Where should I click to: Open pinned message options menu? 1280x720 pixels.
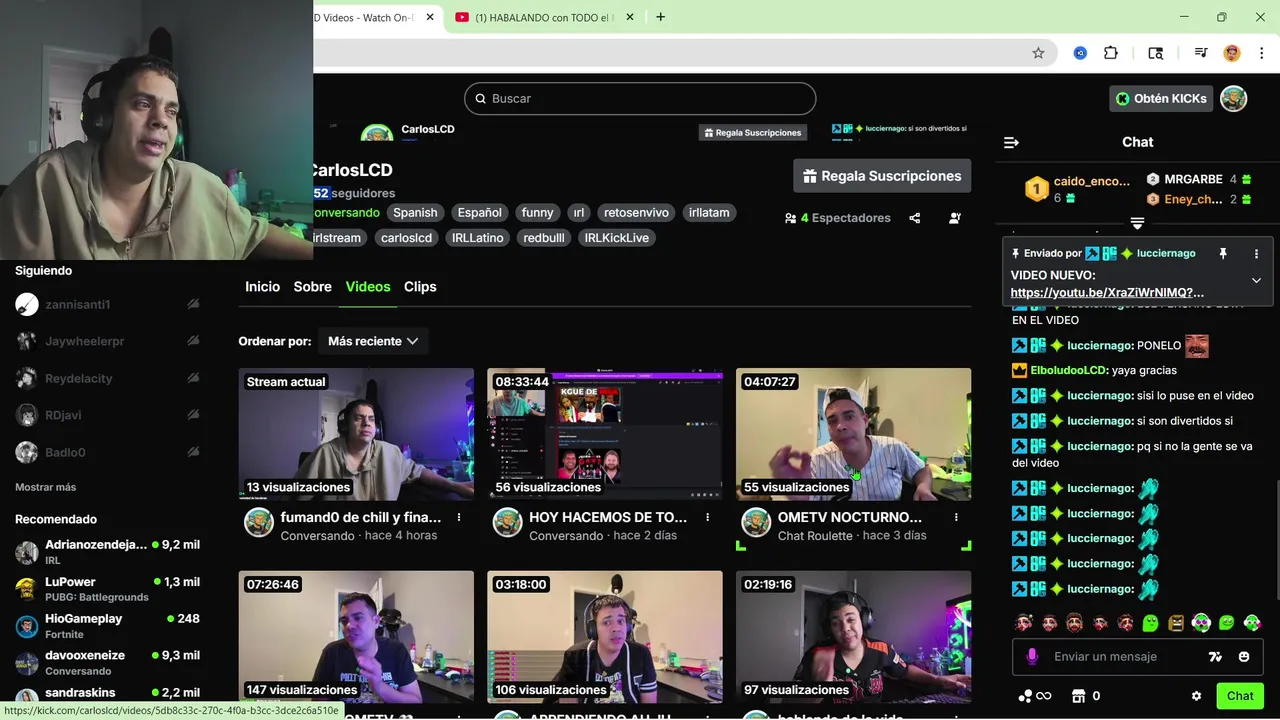click(x=1256, y=254)
